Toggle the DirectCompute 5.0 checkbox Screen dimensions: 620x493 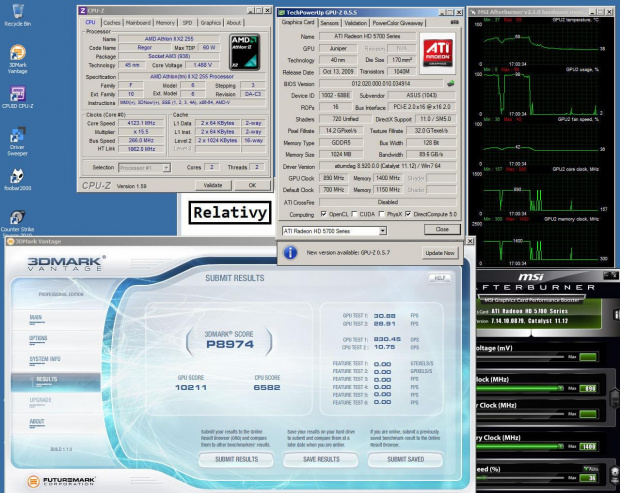[x=408, y=214]
